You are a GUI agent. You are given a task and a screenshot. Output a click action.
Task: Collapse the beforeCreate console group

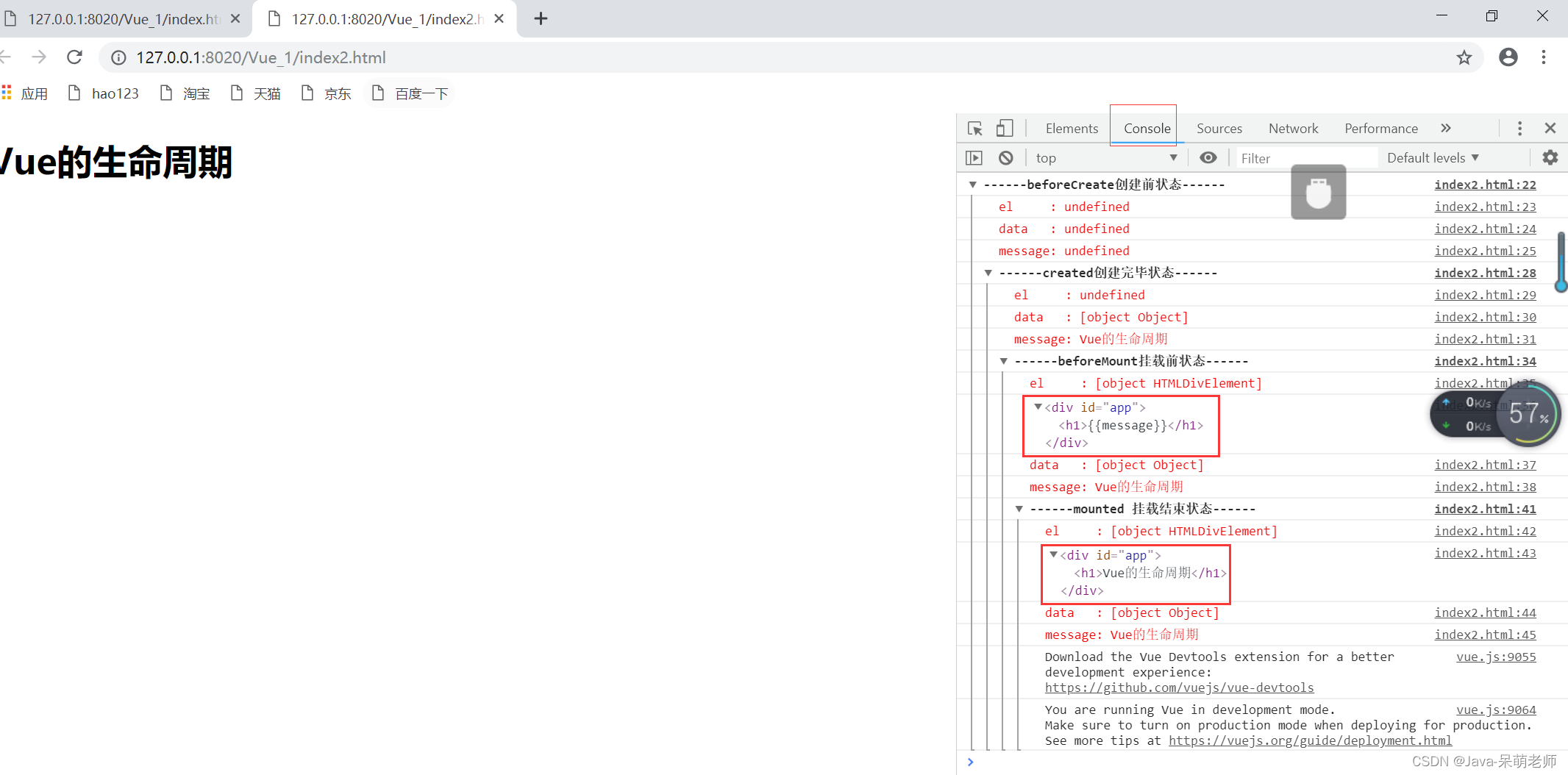973,185
